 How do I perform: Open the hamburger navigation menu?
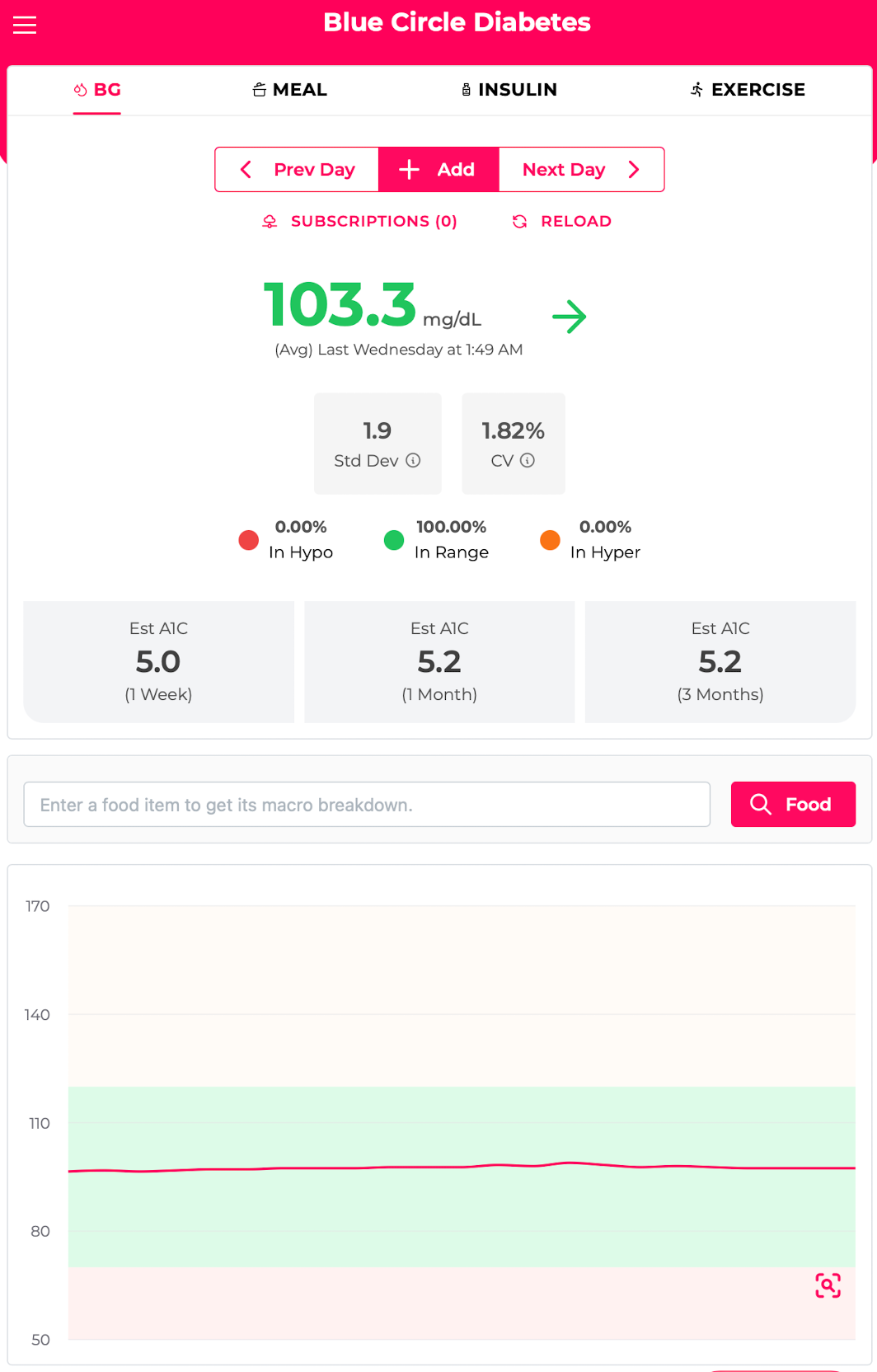pyautogui.click(x=25, y=25)
